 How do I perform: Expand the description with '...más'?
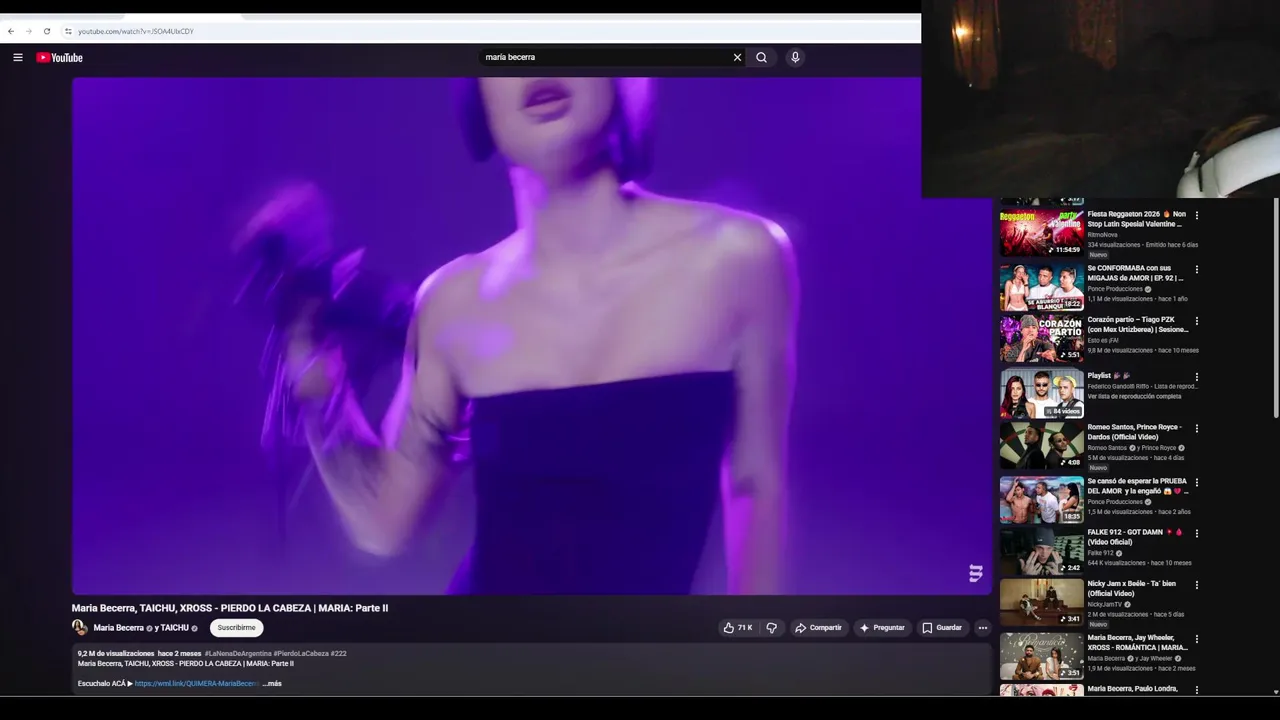coord(272,684)
